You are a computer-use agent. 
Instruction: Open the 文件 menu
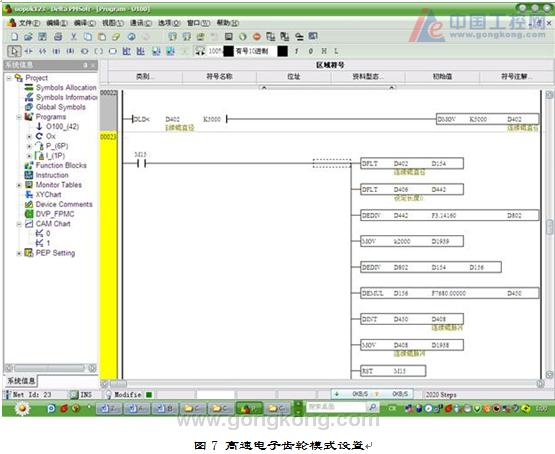(x=29, y=23)
